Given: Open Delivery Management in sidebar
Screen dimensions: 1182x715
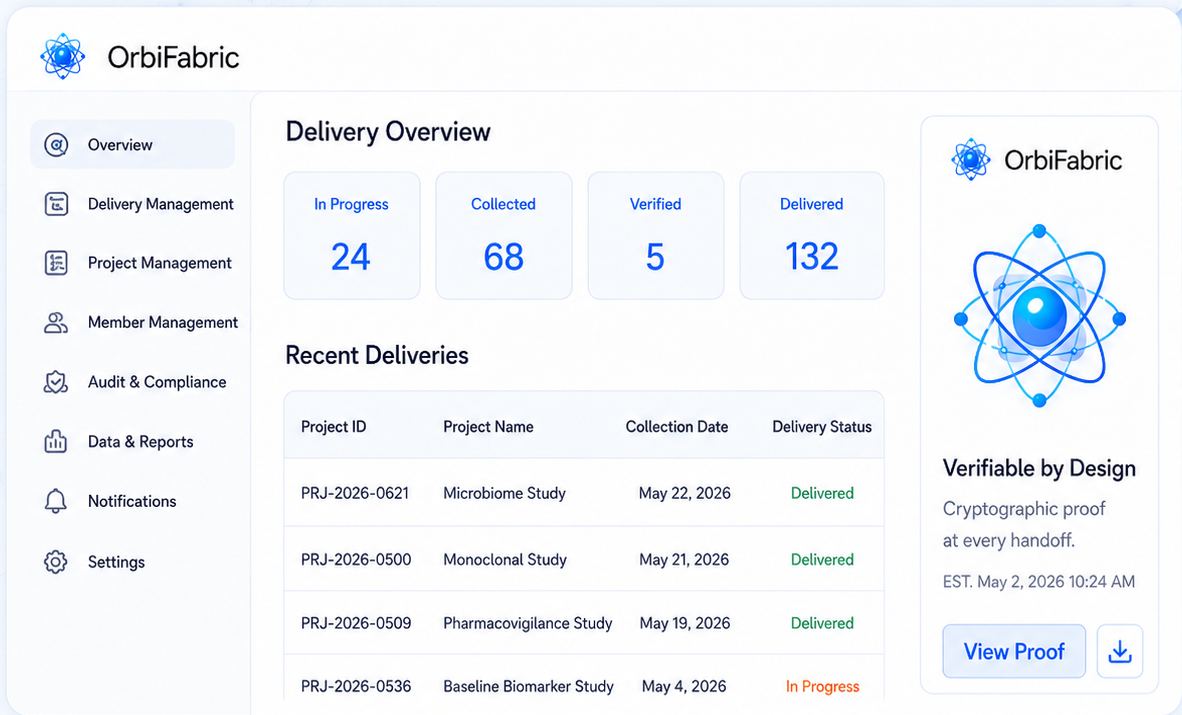Looking at the screenshot, I should 161,204.
